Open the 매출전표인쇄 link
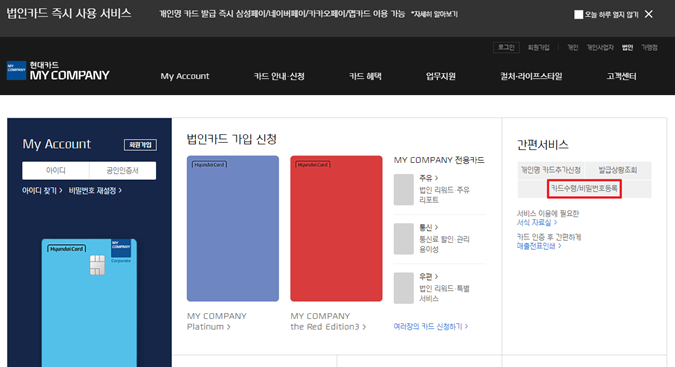Image resolution: width=675 pixels, height=367 pixels. (x=539, y=246)
